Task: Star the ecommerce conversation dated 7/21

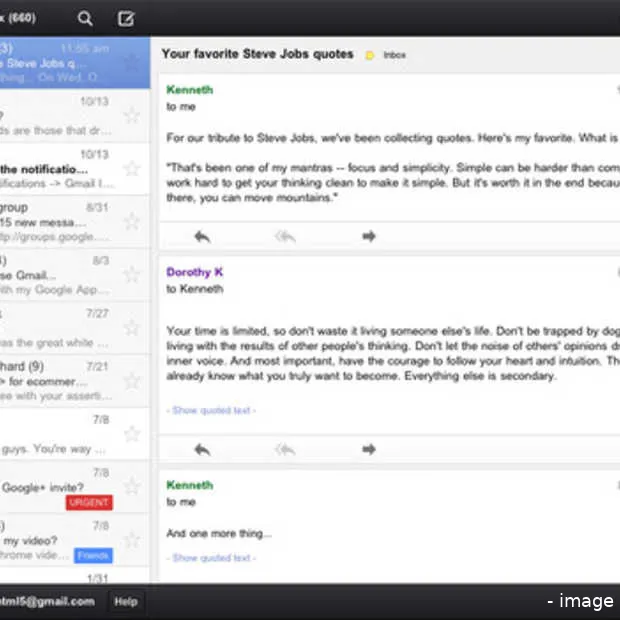Action: pos(132,381)
